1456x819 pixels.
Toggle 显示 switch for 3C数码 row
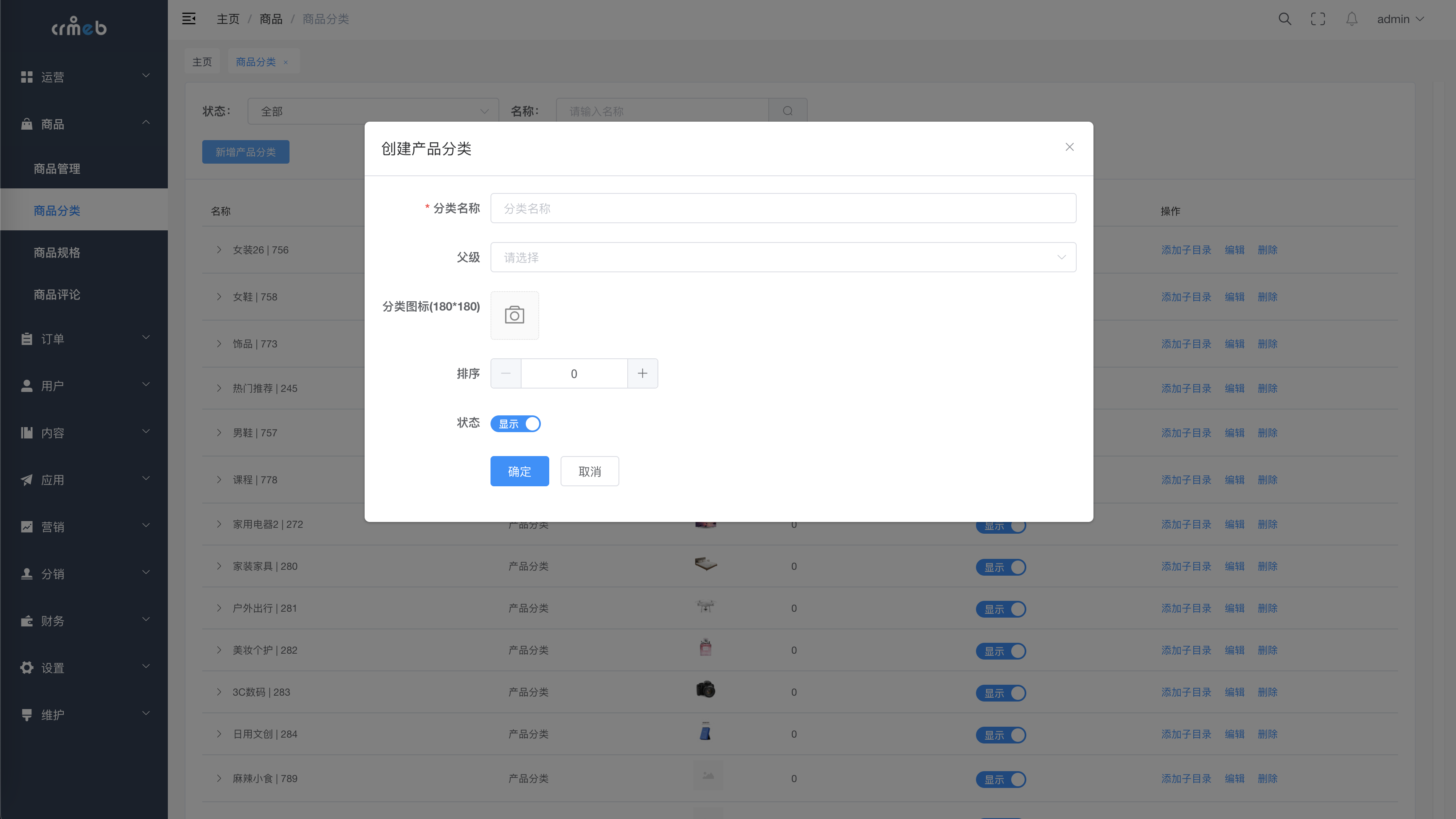coord(1000,693)
